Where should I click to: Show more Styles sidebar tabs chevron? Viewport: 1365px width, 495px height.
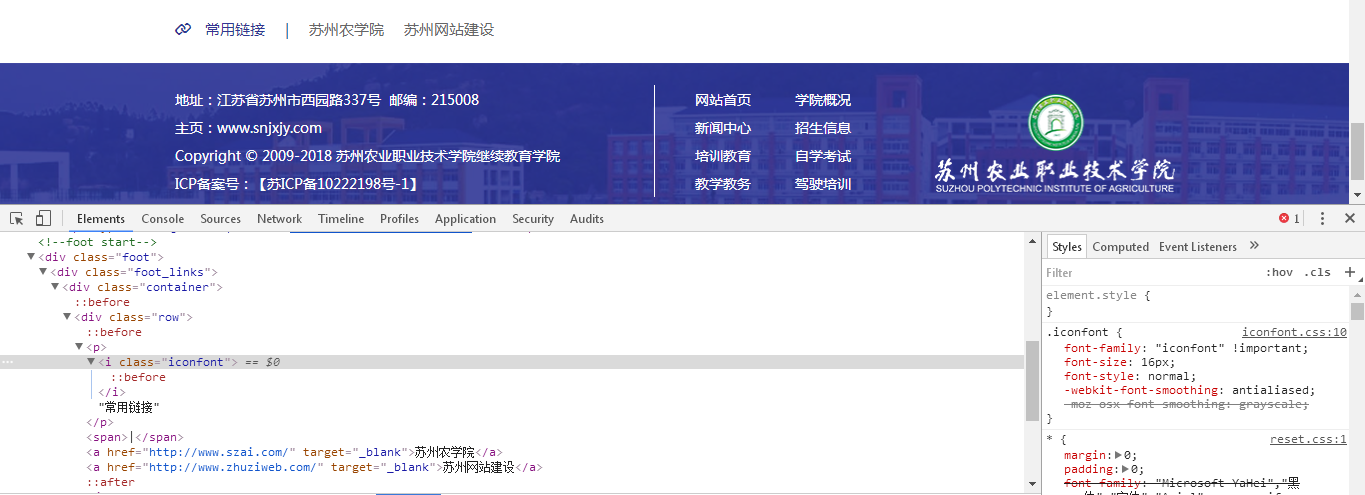click(x=1254, y=246)
